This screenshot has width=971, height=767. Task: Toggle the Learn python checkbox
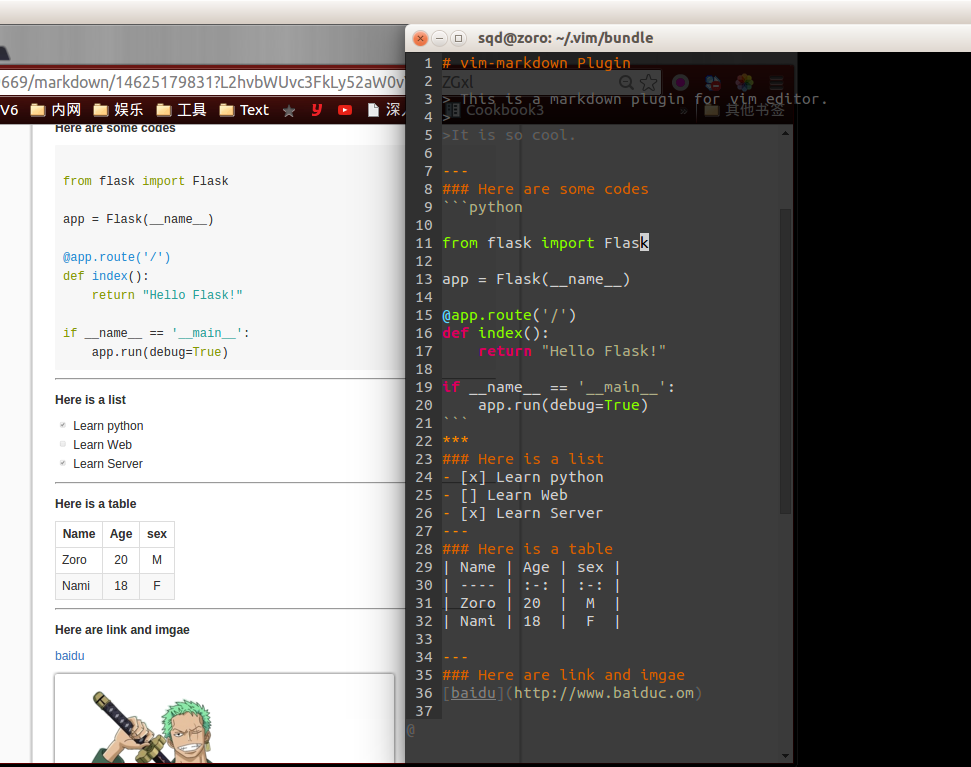pos(63,425)
